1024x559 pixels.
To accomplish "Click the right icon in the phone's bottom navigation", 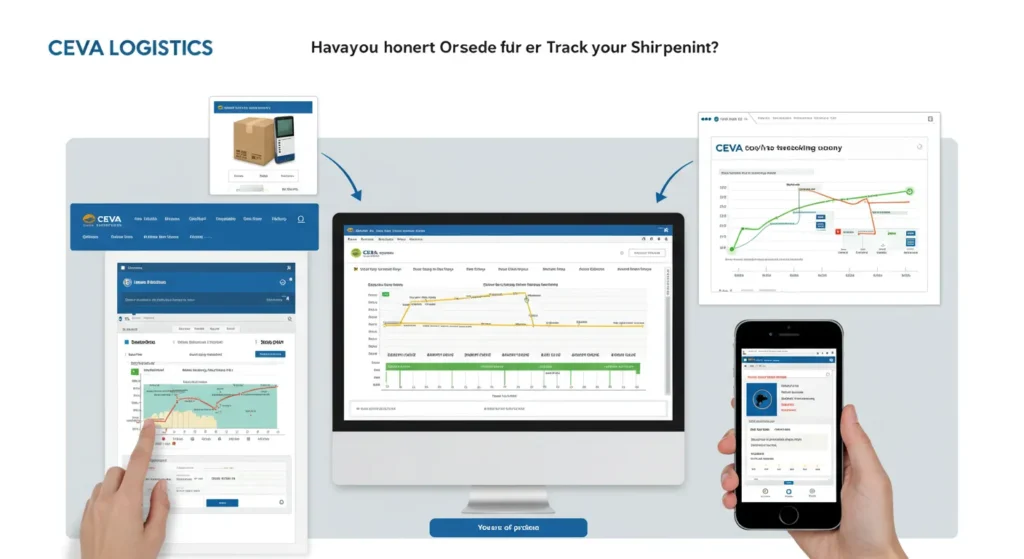I will tap(812, 492).
